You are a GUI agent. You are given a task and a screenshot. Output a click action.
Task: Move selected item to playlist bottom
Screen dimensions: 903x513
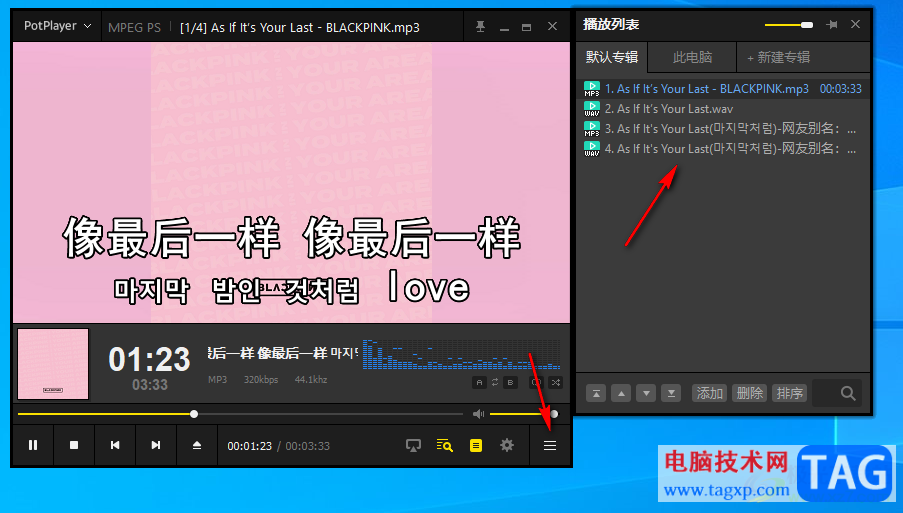tap(671, 393)
